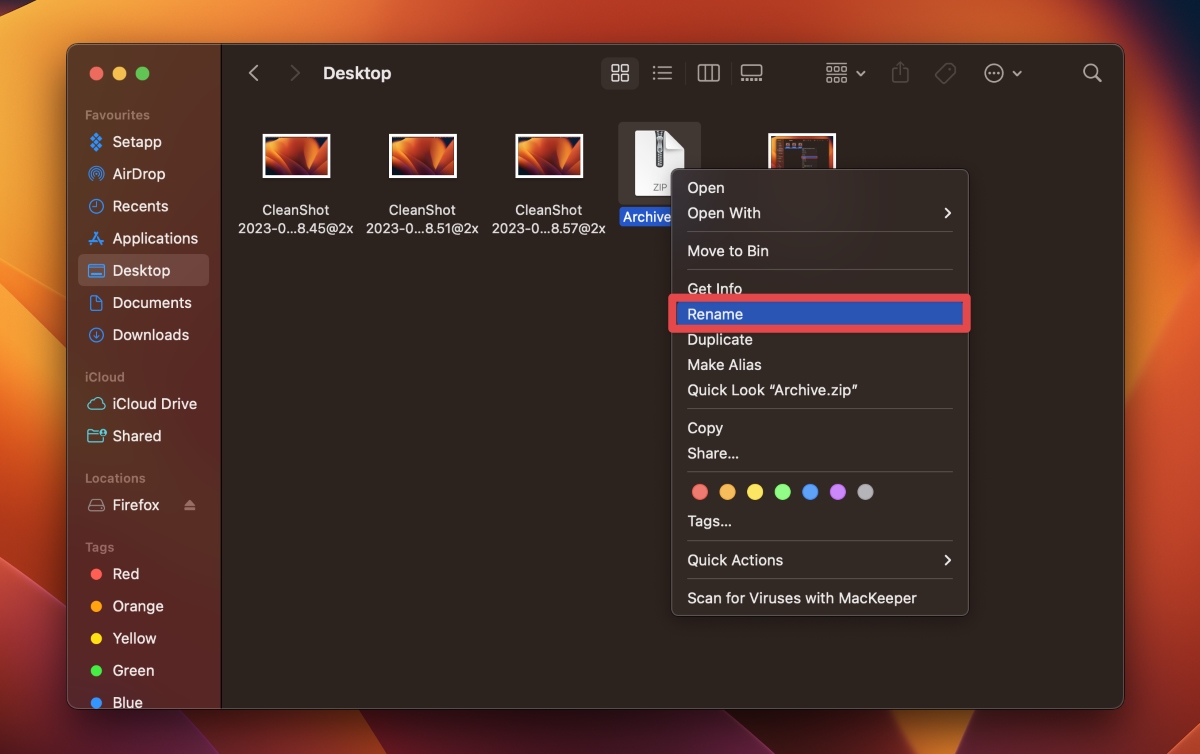Open the More actions ellipsis dropdown
Viewport: 1200px width, 754px height.
pyautogui.click(x=1002, y=72)
